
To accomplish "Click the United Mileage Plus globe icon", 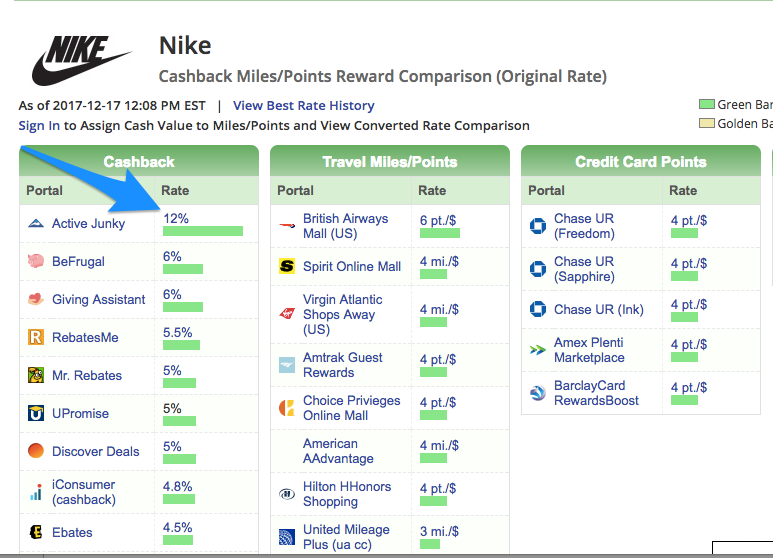I will 287,537.
